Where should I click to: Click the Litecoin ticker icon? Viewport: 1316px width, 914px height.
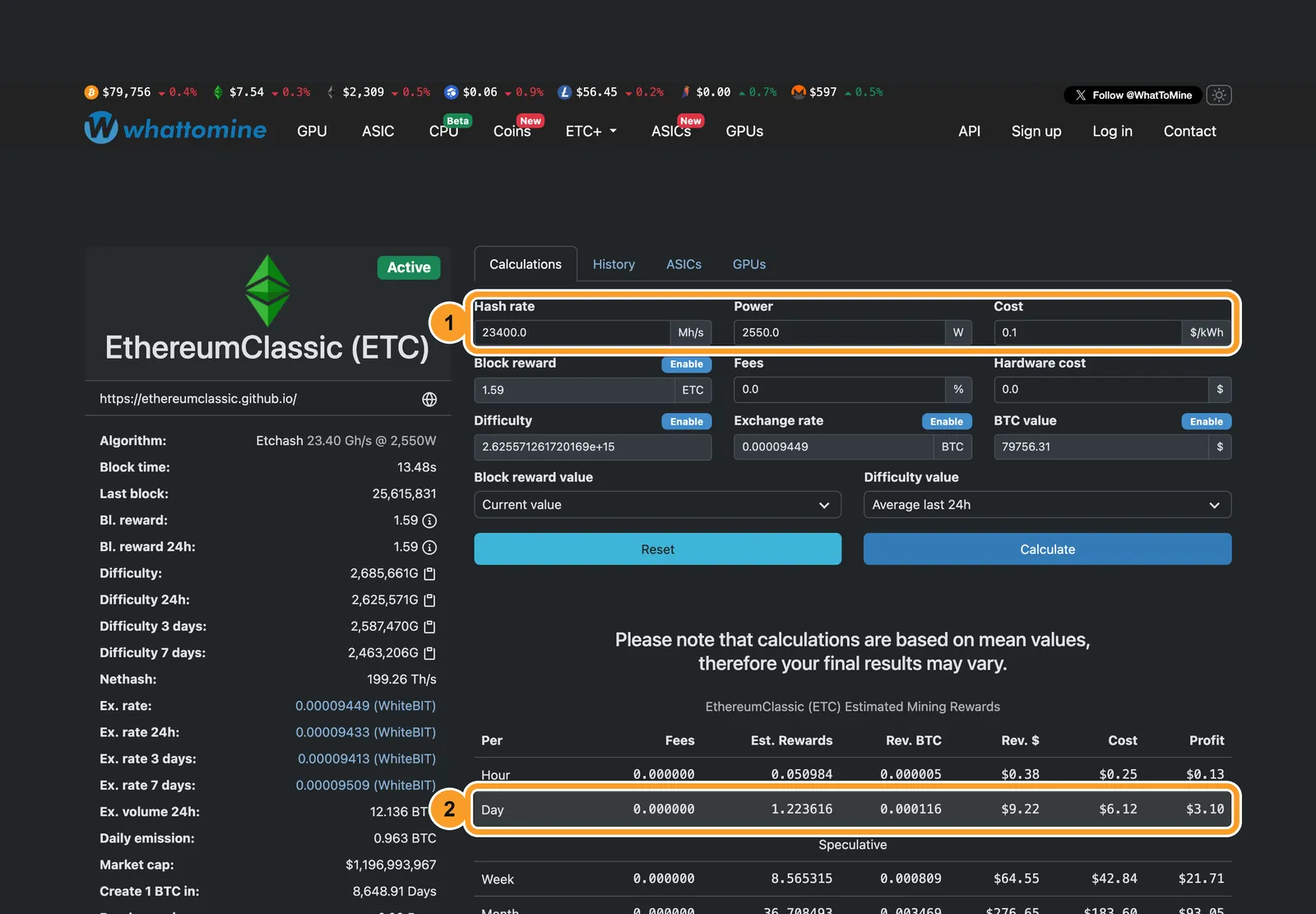coord(564,92)
